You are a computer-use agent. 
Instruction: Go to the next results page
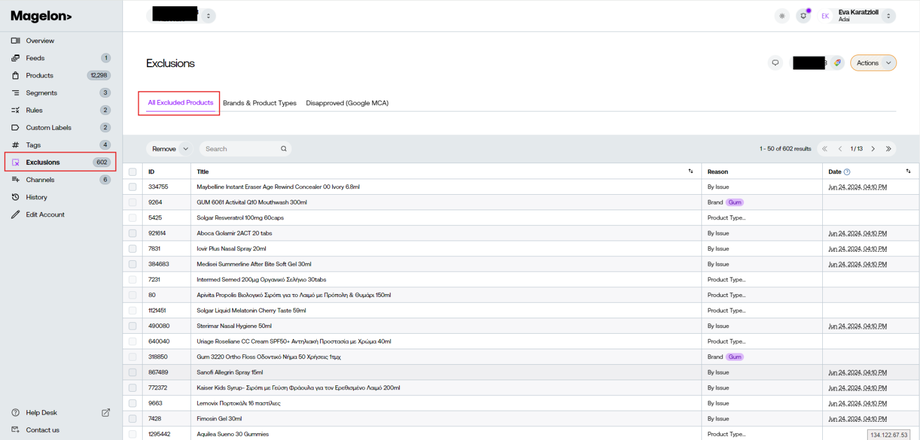point(873,149)
